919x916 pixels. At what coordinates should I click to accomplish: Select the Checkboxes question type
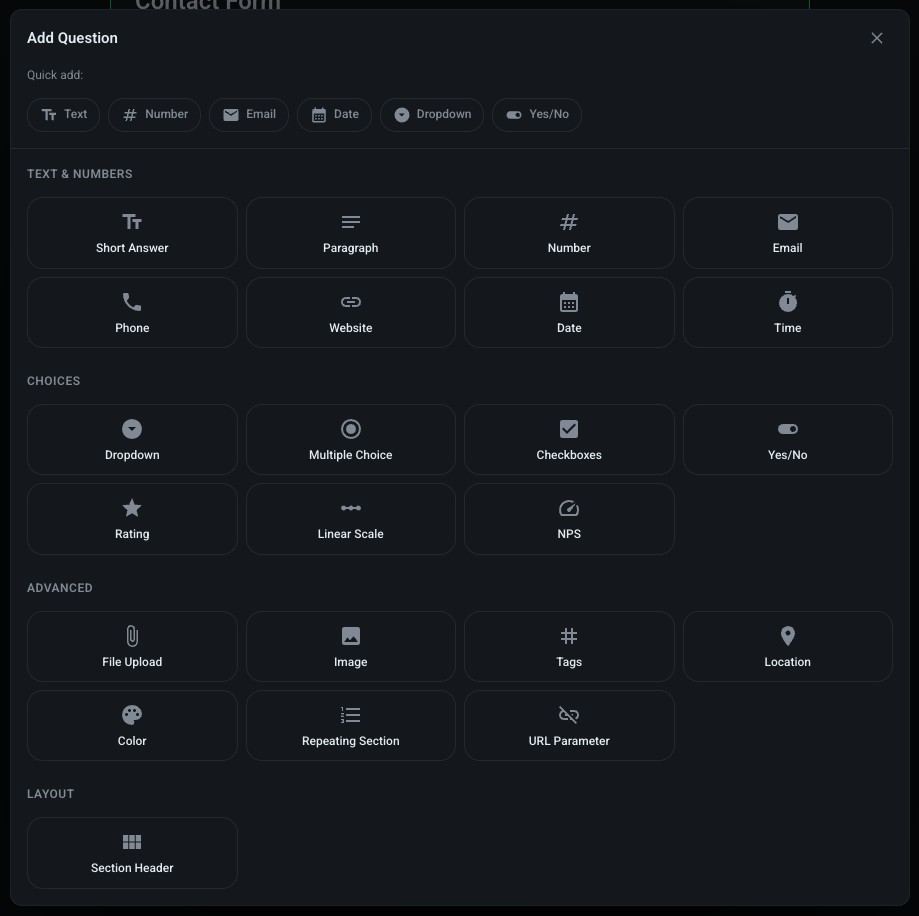pos(568,439)
